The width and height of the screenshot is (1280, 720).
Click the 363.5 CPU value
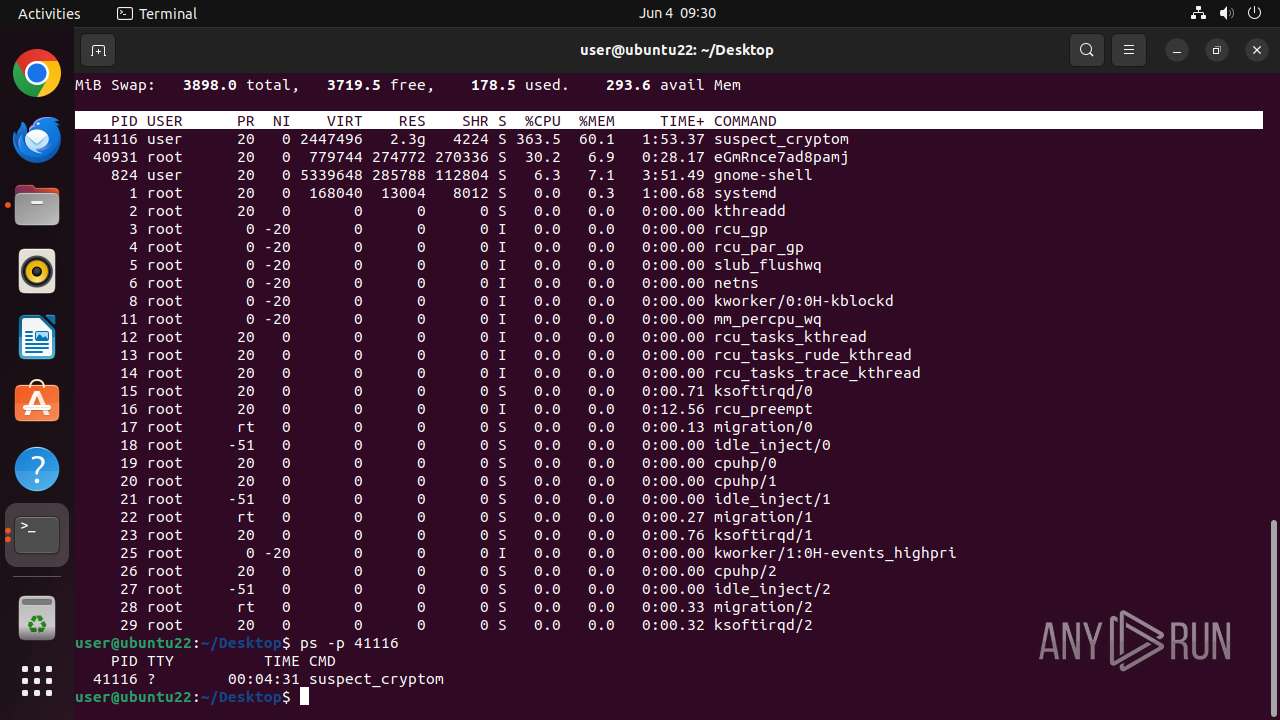pos(538,139)
